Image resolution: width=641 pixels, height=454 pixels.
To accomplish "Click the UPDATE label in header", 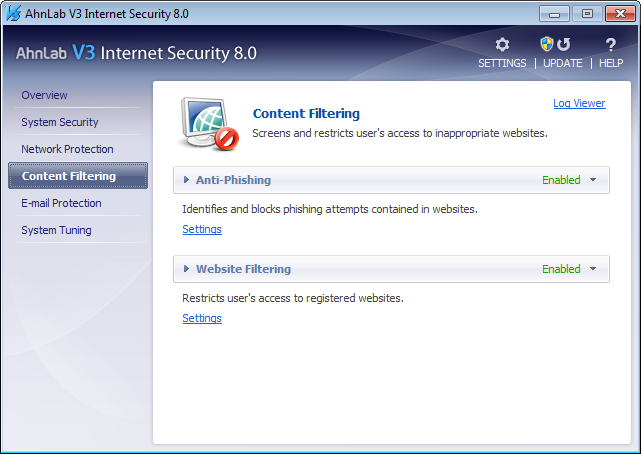I will tap(563, 63).
